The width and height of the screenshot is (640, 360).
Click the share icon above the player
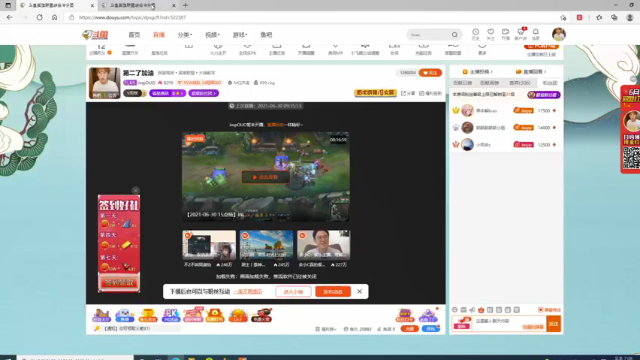(408, 93)
